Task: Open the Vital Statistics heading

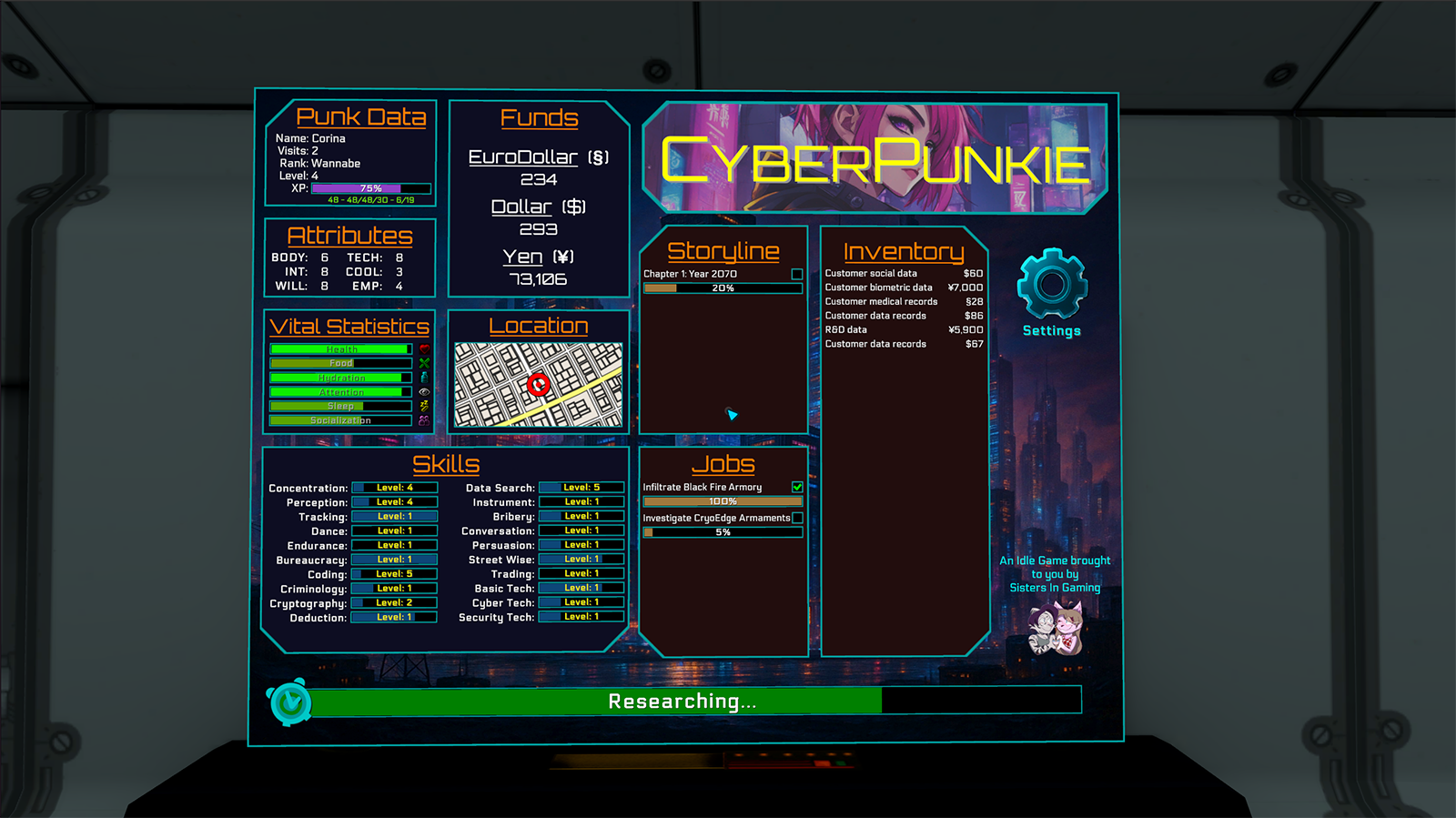Action: click(349, 327)
